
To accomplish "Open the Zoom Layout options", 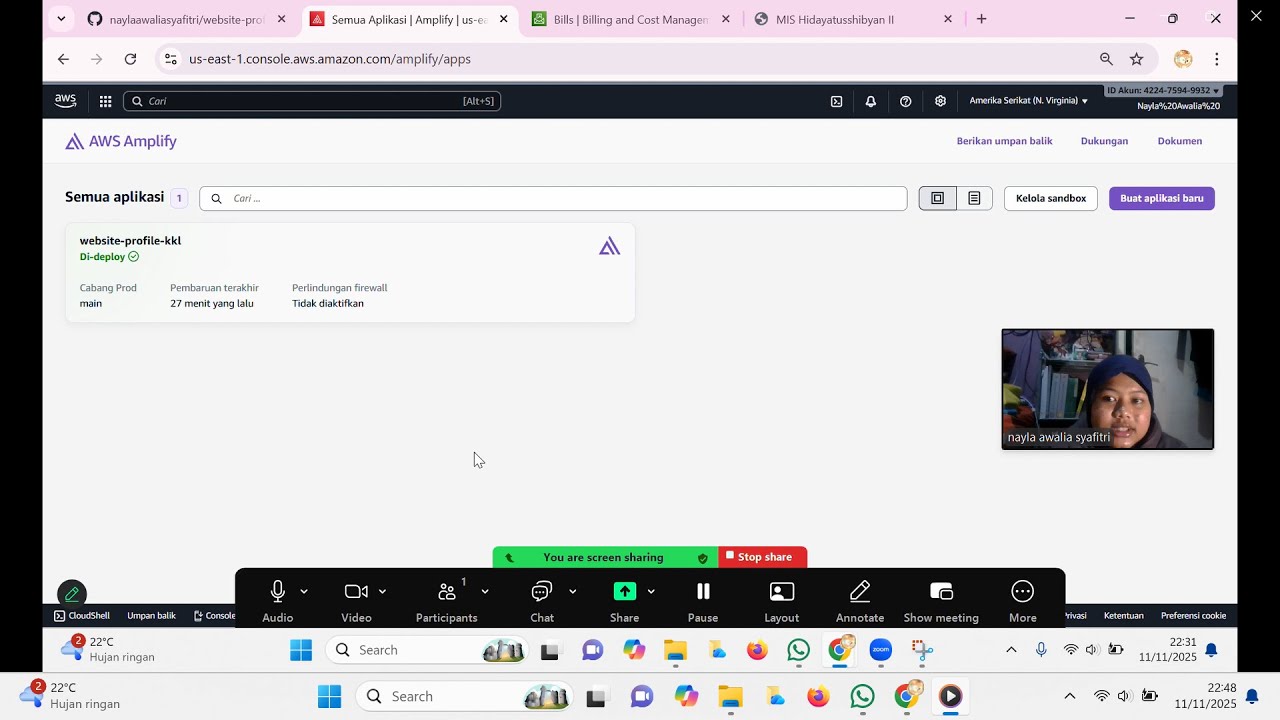I will 782,600.
